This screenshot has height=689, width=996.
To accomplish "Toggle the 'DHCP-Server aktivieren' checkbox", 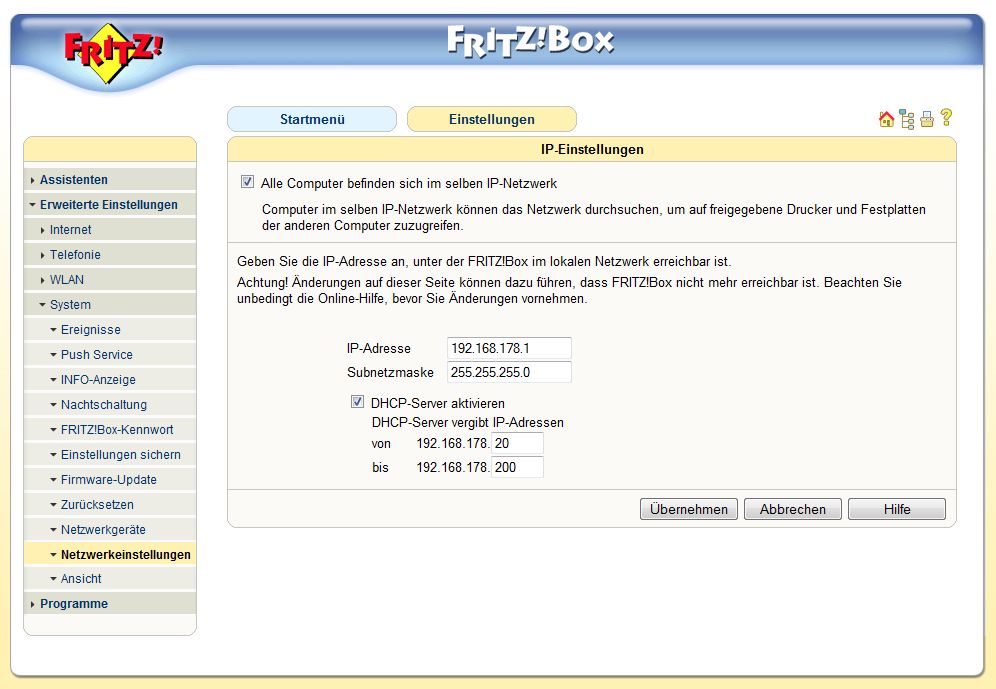I will 358,402.
